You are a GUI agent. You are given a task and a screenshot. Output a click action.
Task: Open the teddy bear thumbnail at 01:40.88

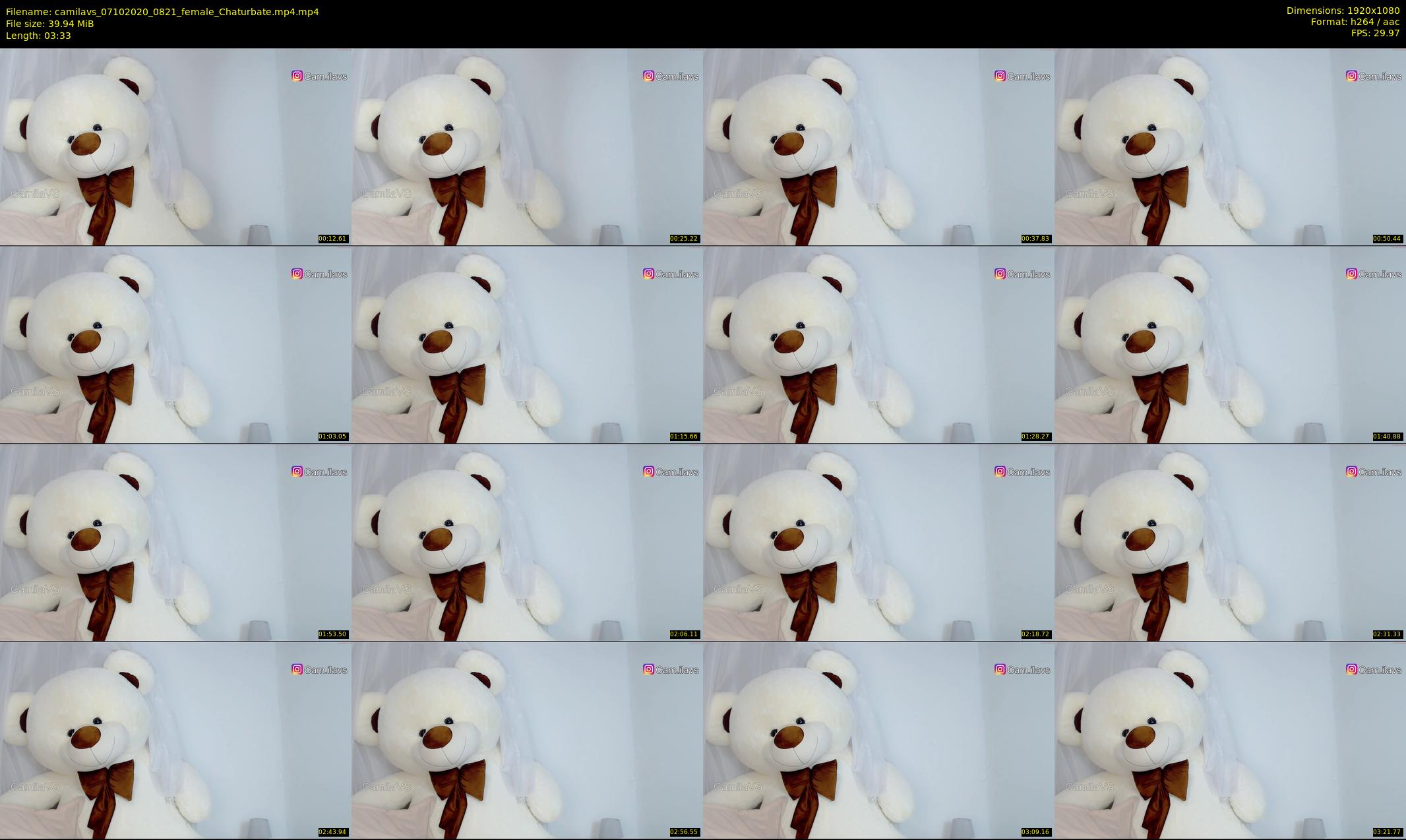tap(1230, 344)
